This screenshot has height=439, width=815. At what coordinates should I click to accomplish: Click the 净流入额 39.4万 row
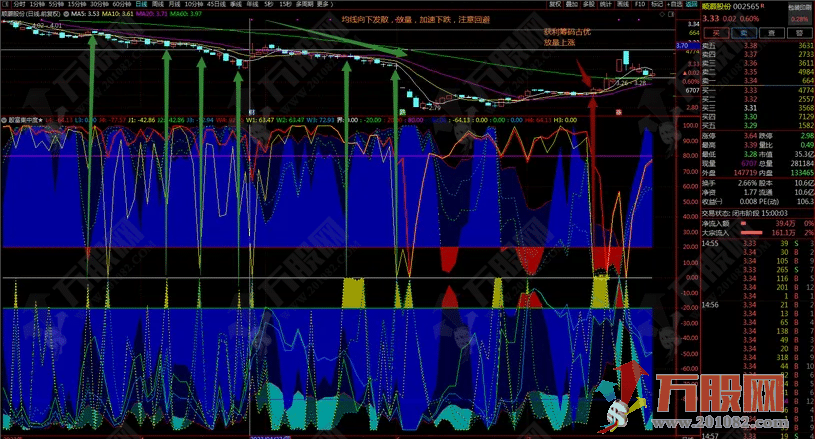[x=758, y=223]
